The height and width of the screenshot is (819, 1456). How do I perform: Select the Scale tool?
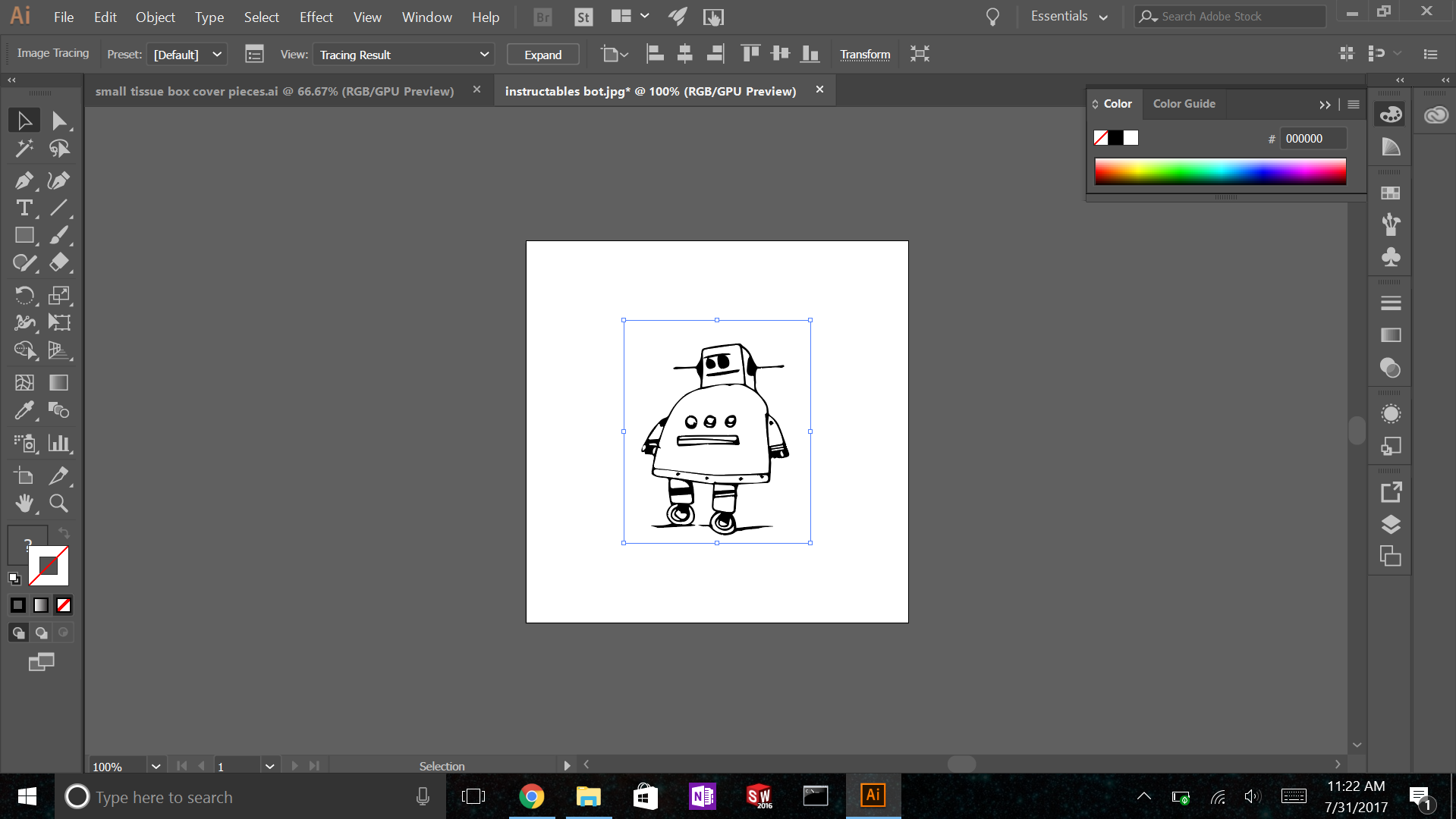pos(59,295)
